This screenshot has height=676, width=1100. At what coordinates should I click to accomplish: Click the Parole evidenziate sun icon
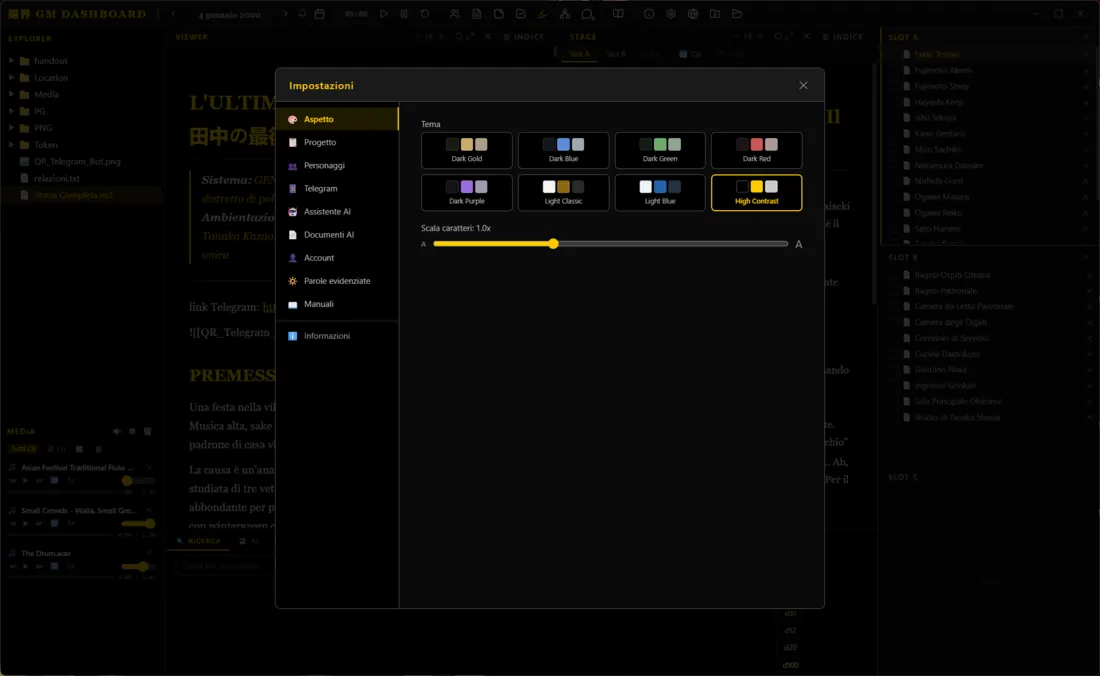pos(293,281)
